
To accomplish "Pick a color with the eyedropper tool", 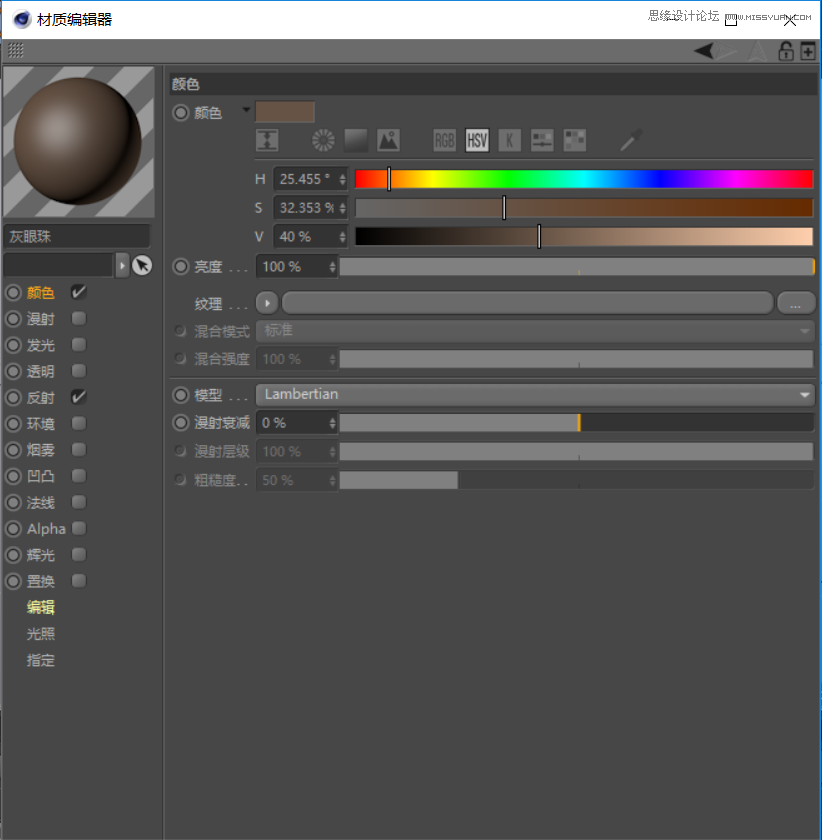I will pos(629,140).
